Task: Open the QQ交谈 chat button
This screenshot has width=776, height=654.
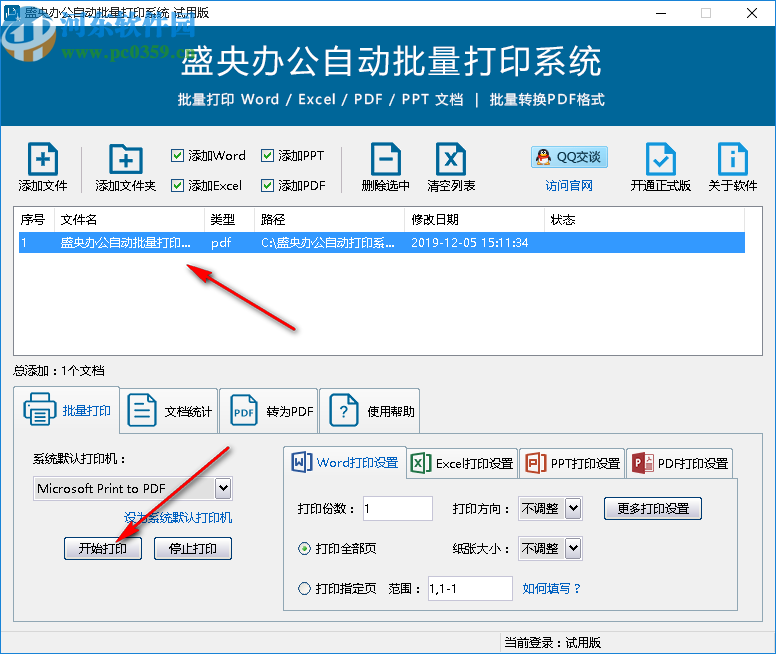Action: click(x=569, y=157)
